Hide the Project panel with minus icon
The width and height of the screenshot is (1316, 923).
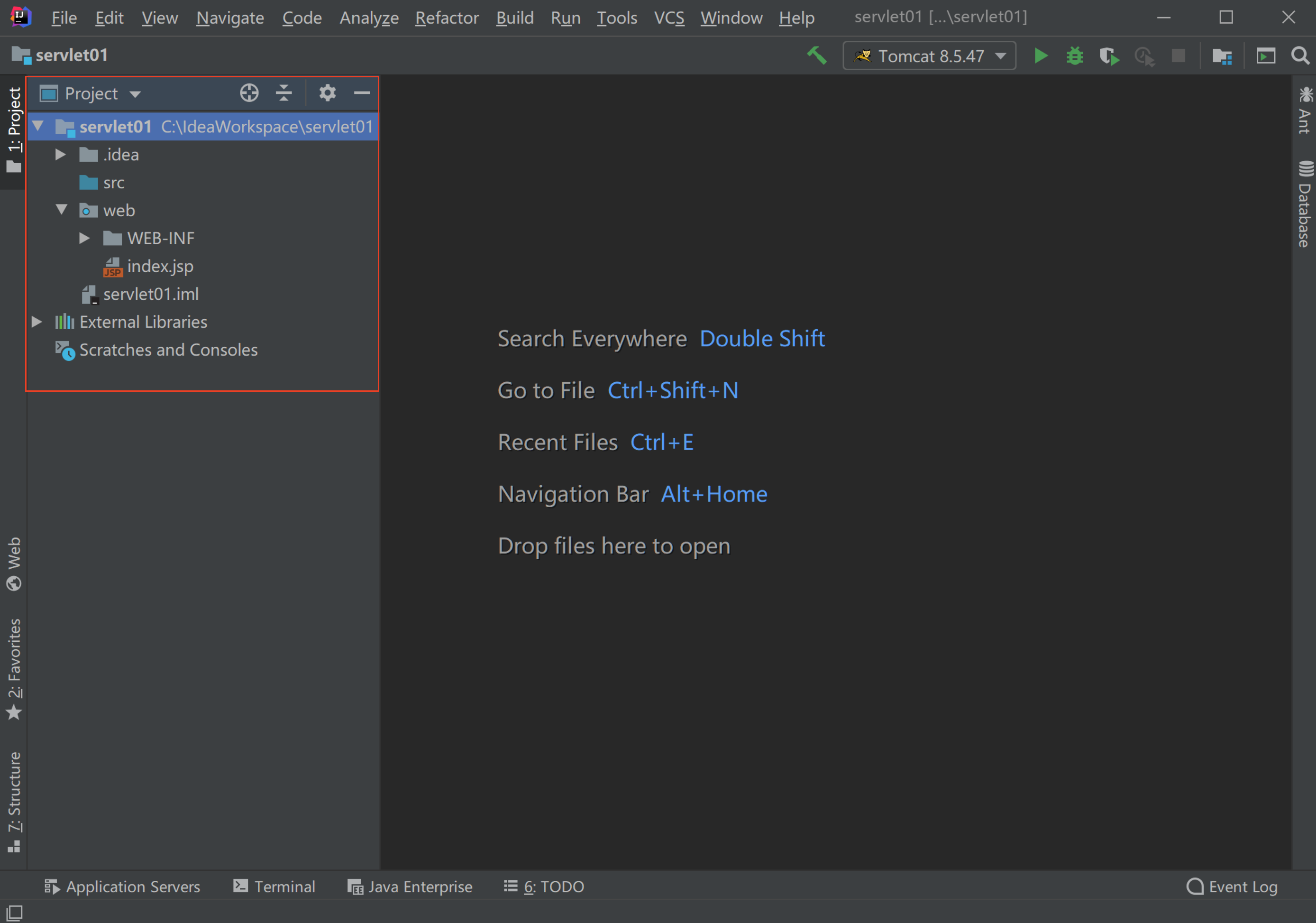pos(362,93)
